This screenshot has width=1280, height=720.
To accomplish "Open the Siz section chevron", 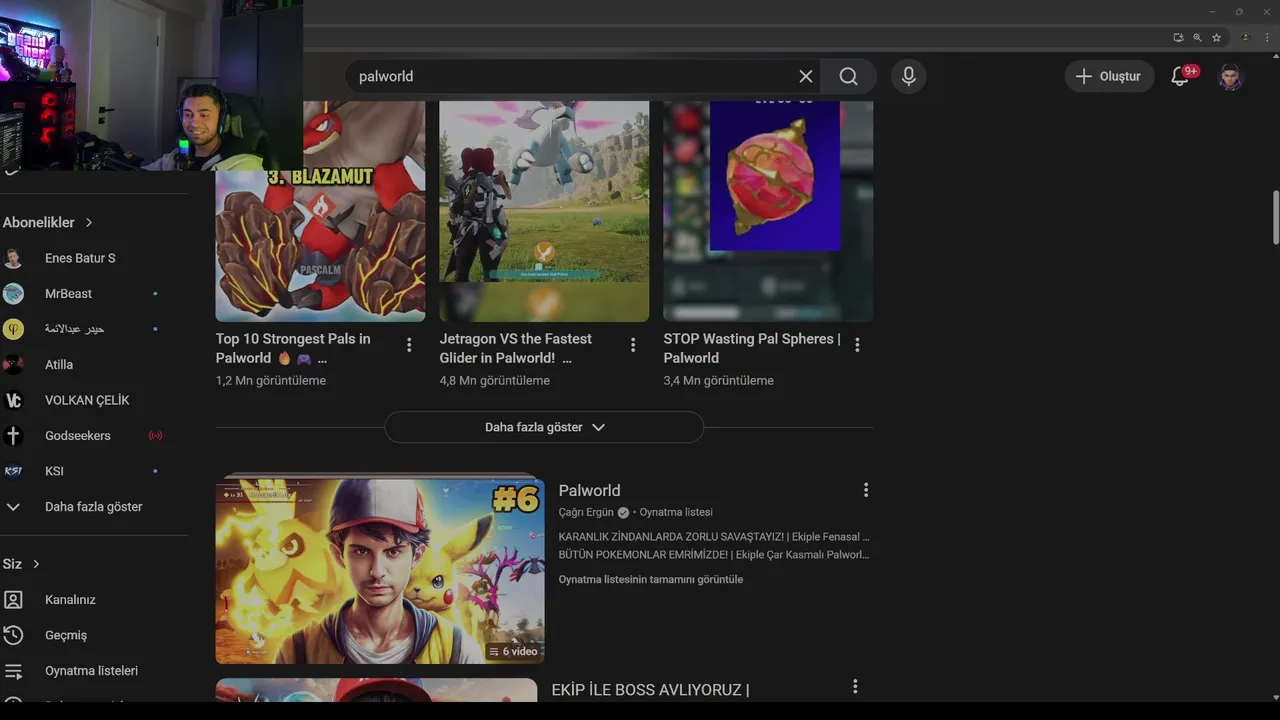I will [36, 564].
